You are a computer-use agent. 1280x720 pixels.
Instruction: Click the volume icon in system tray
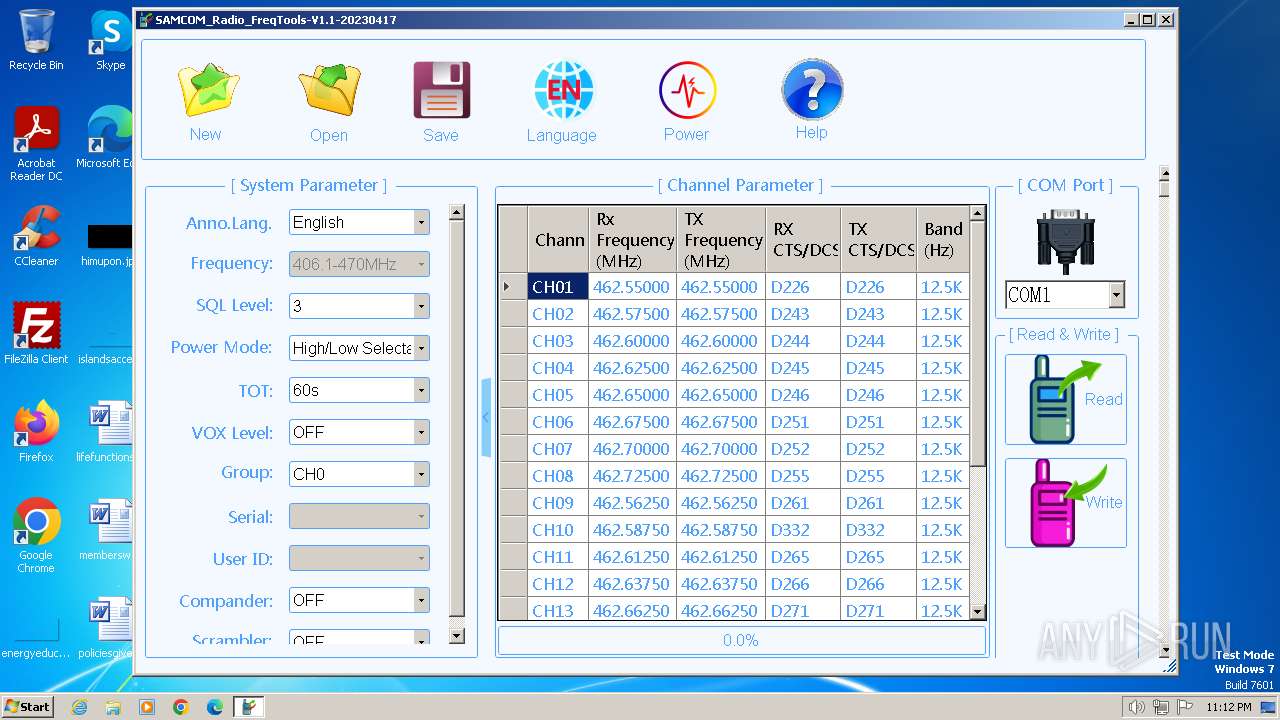pos(1136,707)
